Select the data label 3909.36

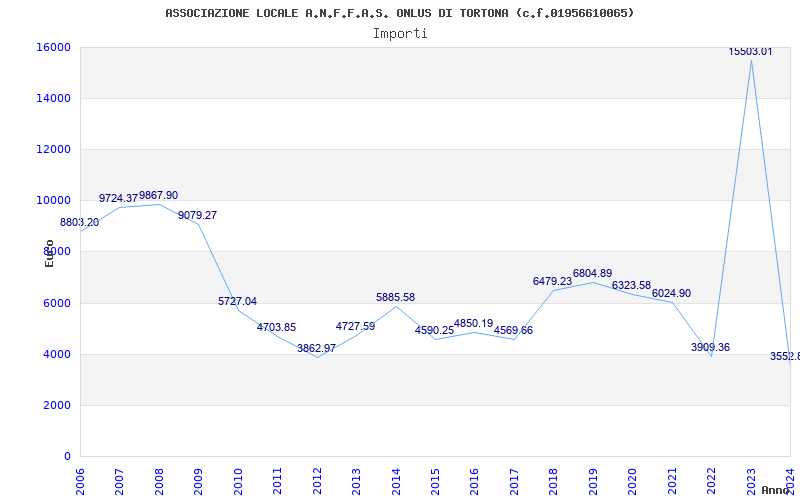711,347
